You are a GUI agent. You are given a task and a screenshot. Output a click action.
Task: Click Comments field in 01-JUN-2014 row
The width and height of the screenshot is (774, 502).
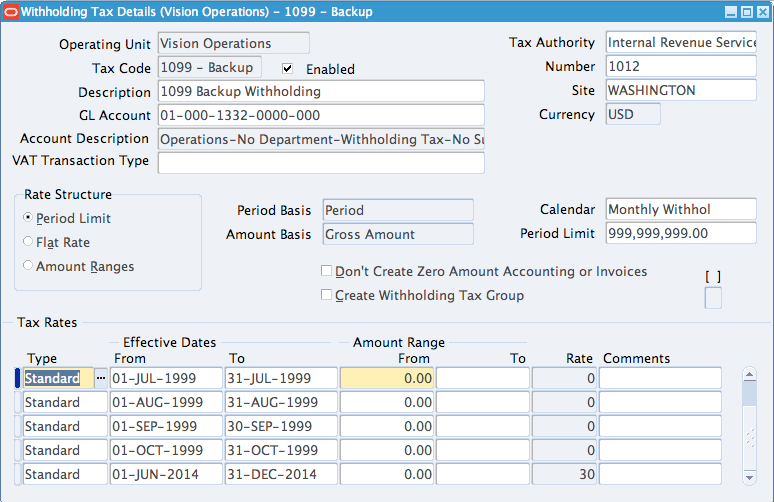click(x=660, y=474)
